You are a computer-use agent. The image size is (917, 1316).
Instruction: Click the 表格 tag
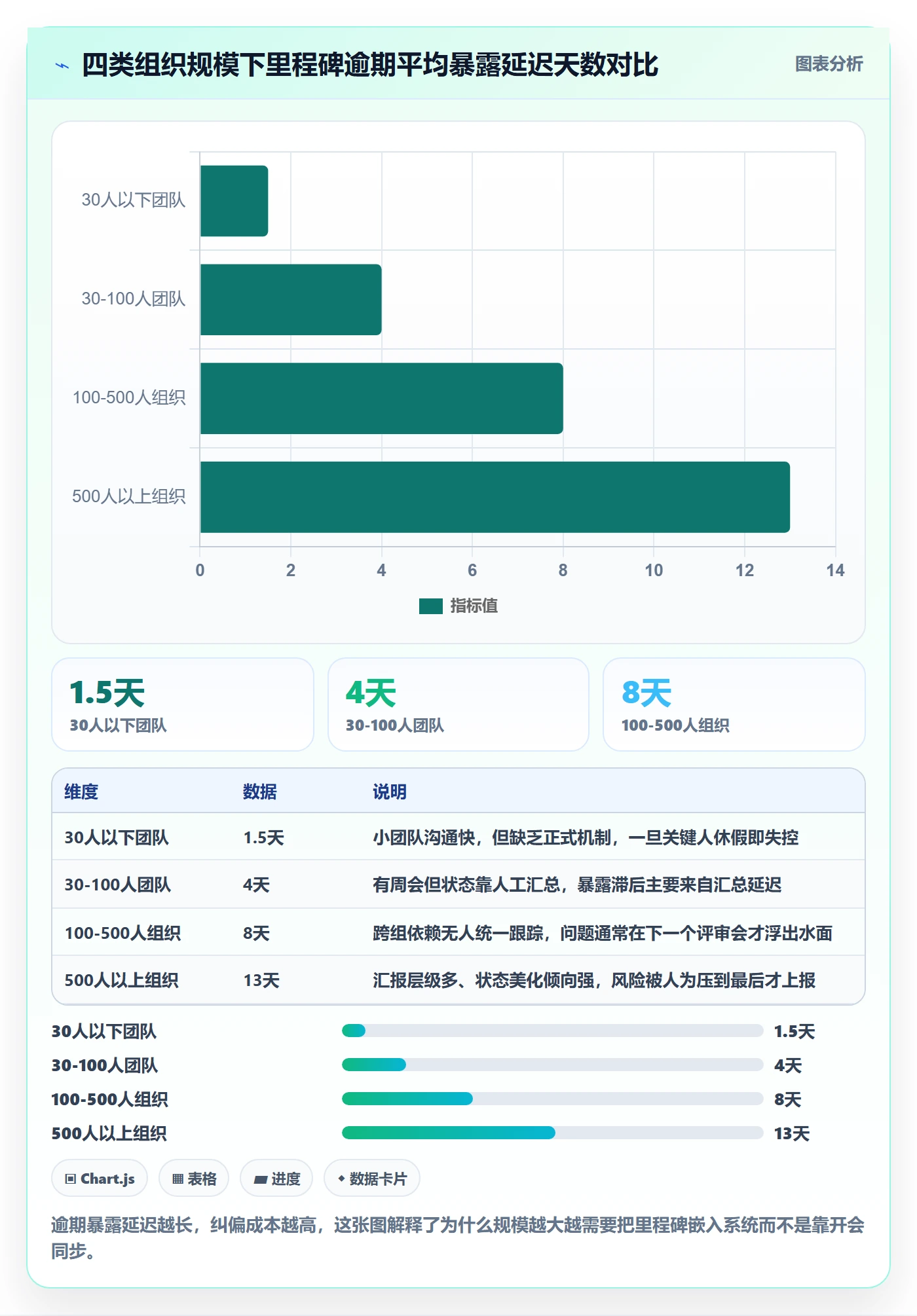194,1179
